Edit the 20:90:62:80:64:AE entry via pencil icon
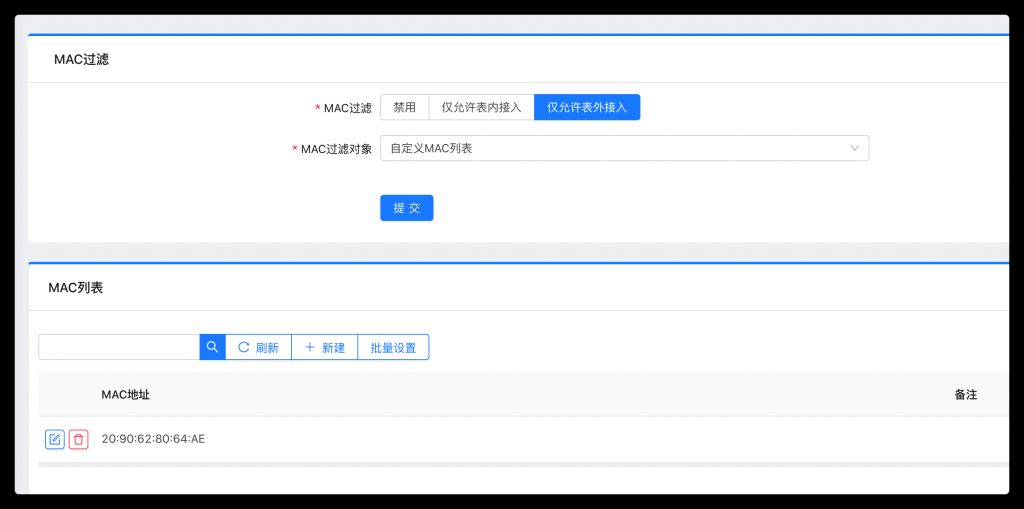The width and height of the screenshot is (1024, 509). [55, 439]
